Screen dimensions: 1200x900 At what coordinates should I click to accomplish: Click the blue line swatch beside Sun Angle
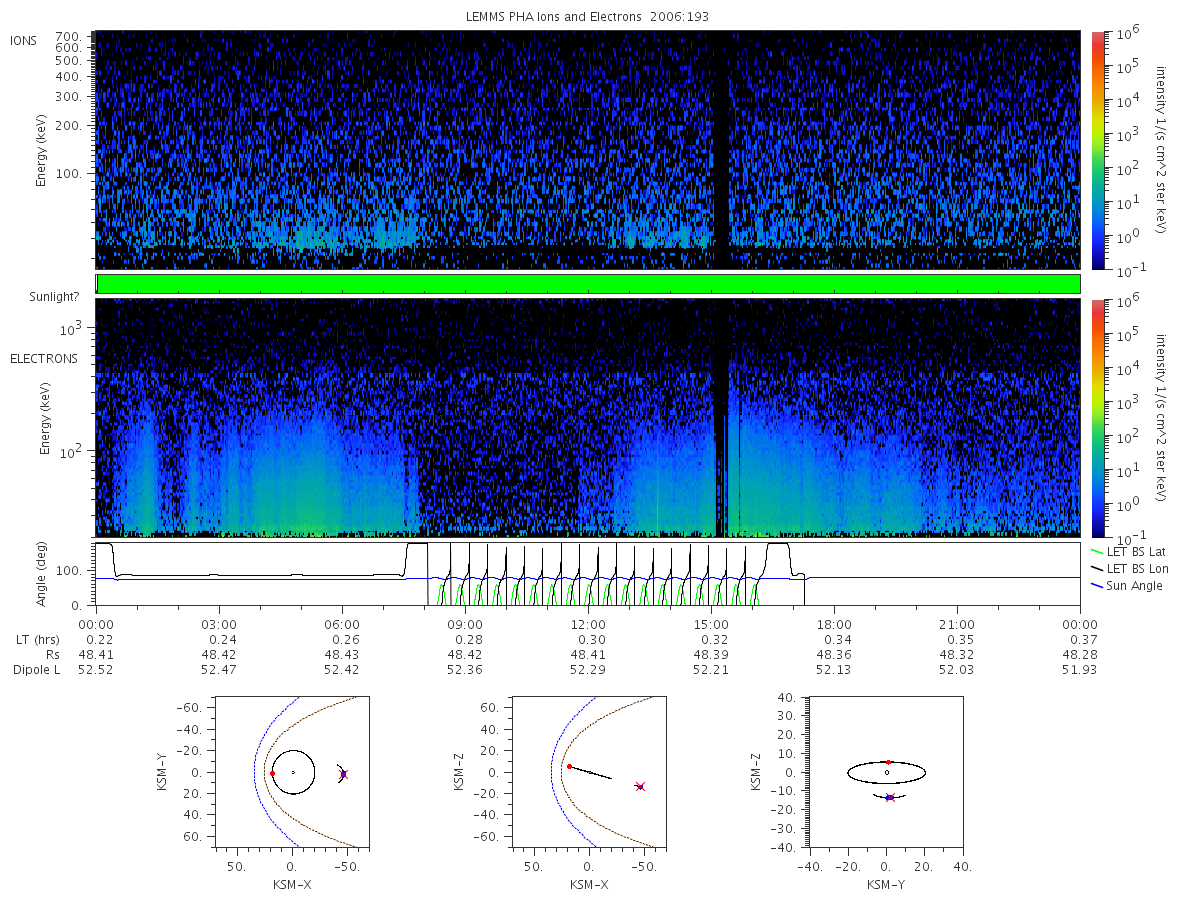tap(1097, 585)
